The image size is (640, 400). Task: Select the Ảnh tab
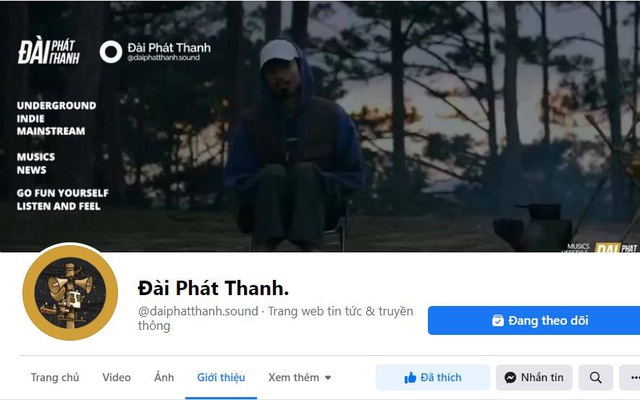click(x=164, y=378)
